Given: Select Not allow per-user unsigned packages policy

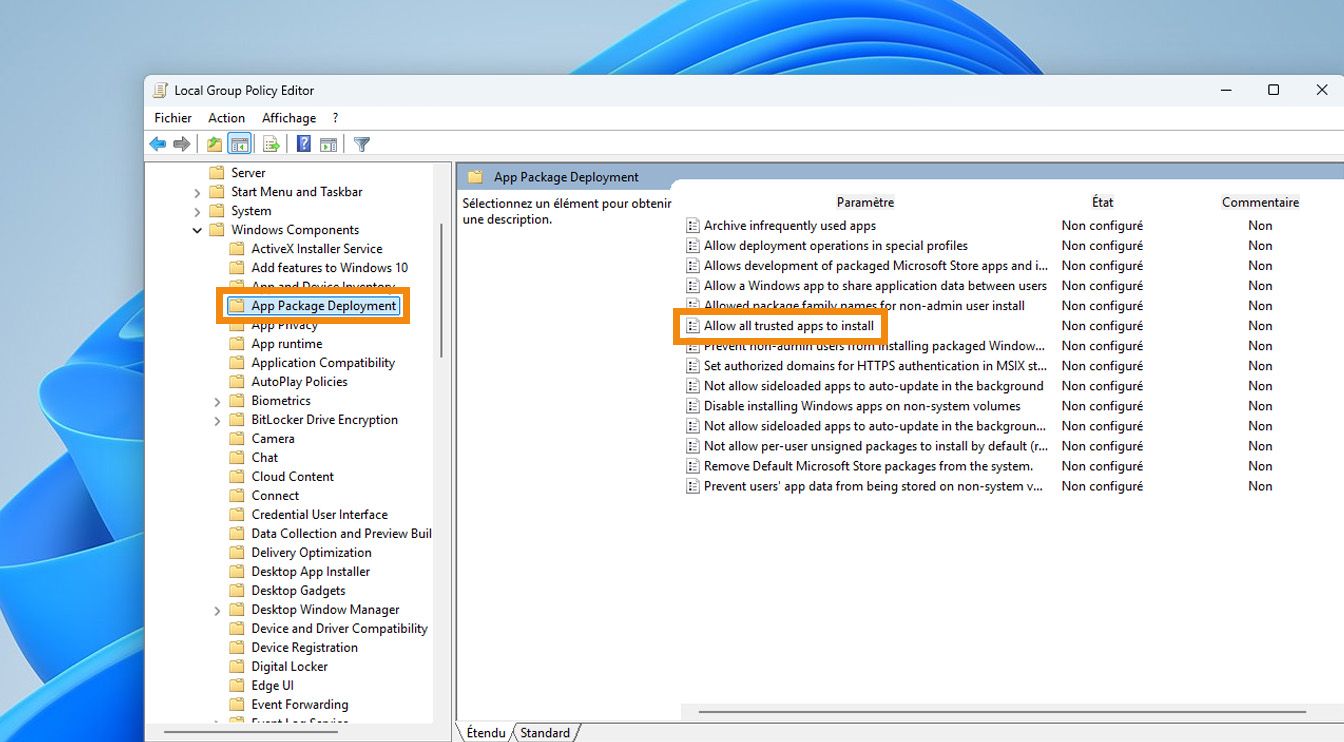Looking at the screenshot, I should (875, 446).
